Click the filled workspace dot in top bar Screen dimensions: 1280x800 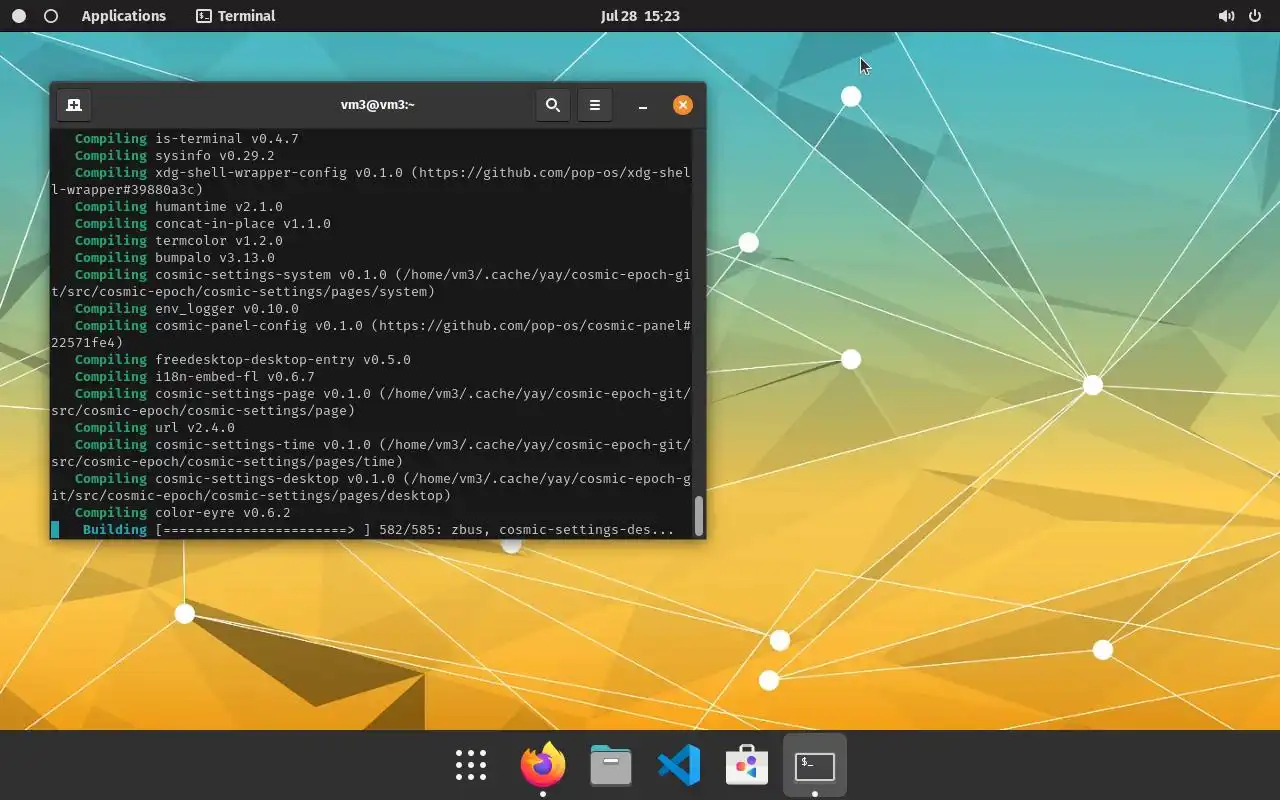(19, 16)
